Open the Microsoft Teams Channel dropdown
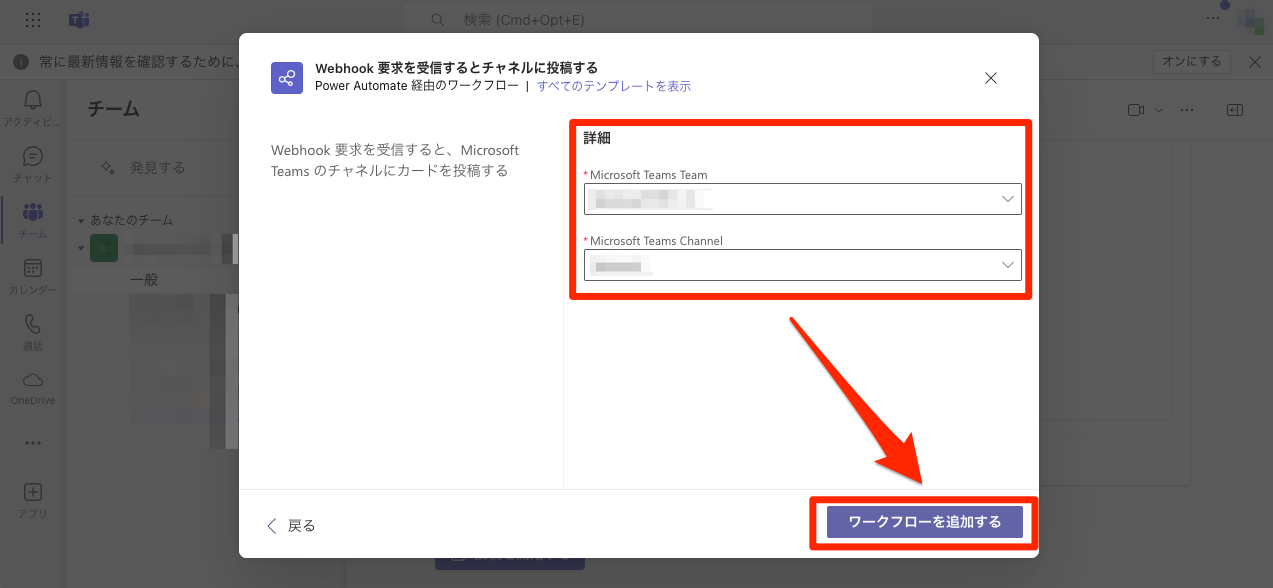The image size is (1273, 588). click(x=803, y=265)
